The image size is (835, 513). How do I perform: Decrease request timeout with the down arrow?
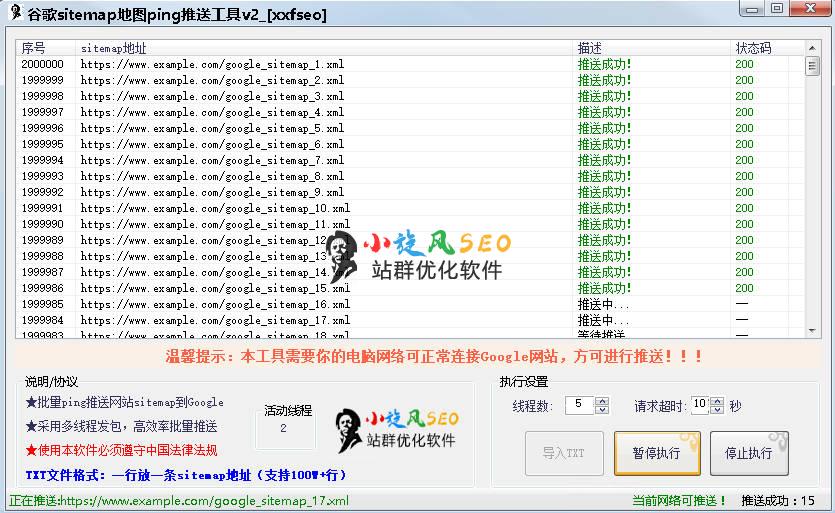point(717,410)
